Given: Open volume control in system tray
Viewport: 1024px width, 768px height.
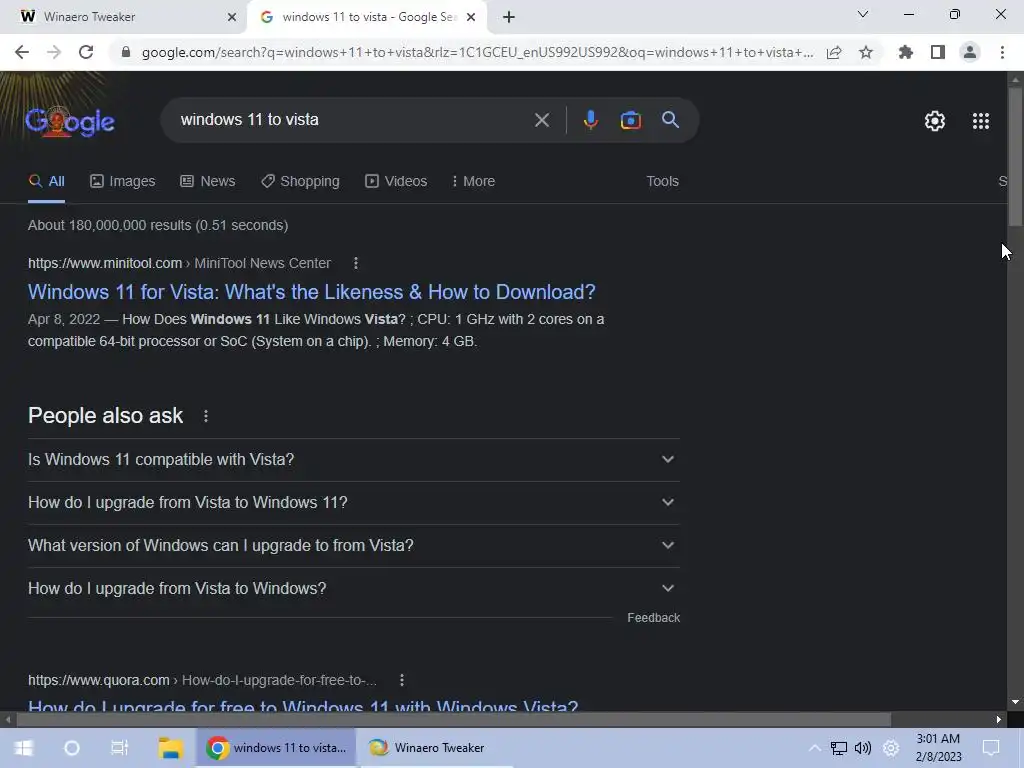Looking at the screenshot, I should 863,748.
